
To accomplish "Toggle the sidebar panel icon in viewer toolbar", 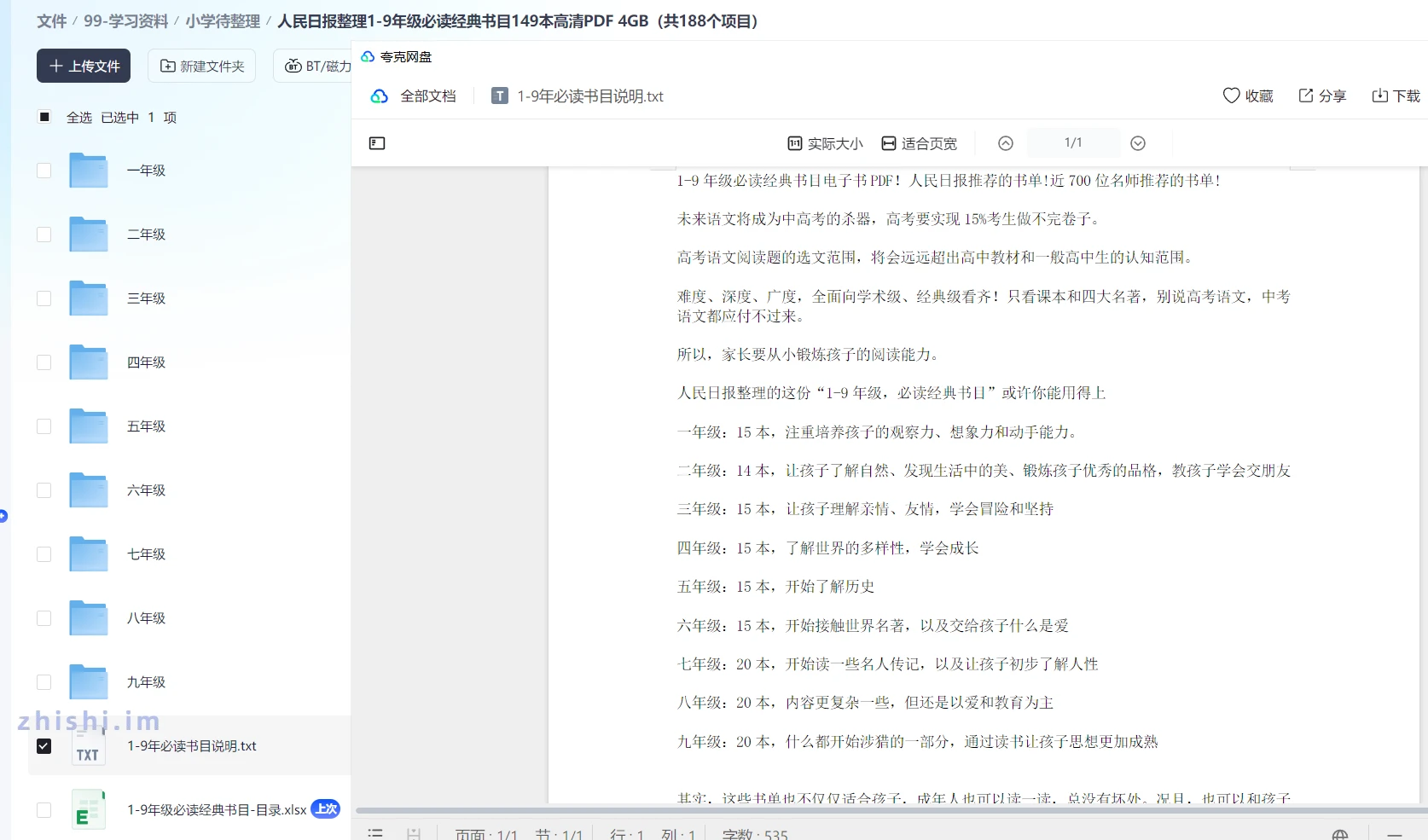I will [x=377, y=143].
